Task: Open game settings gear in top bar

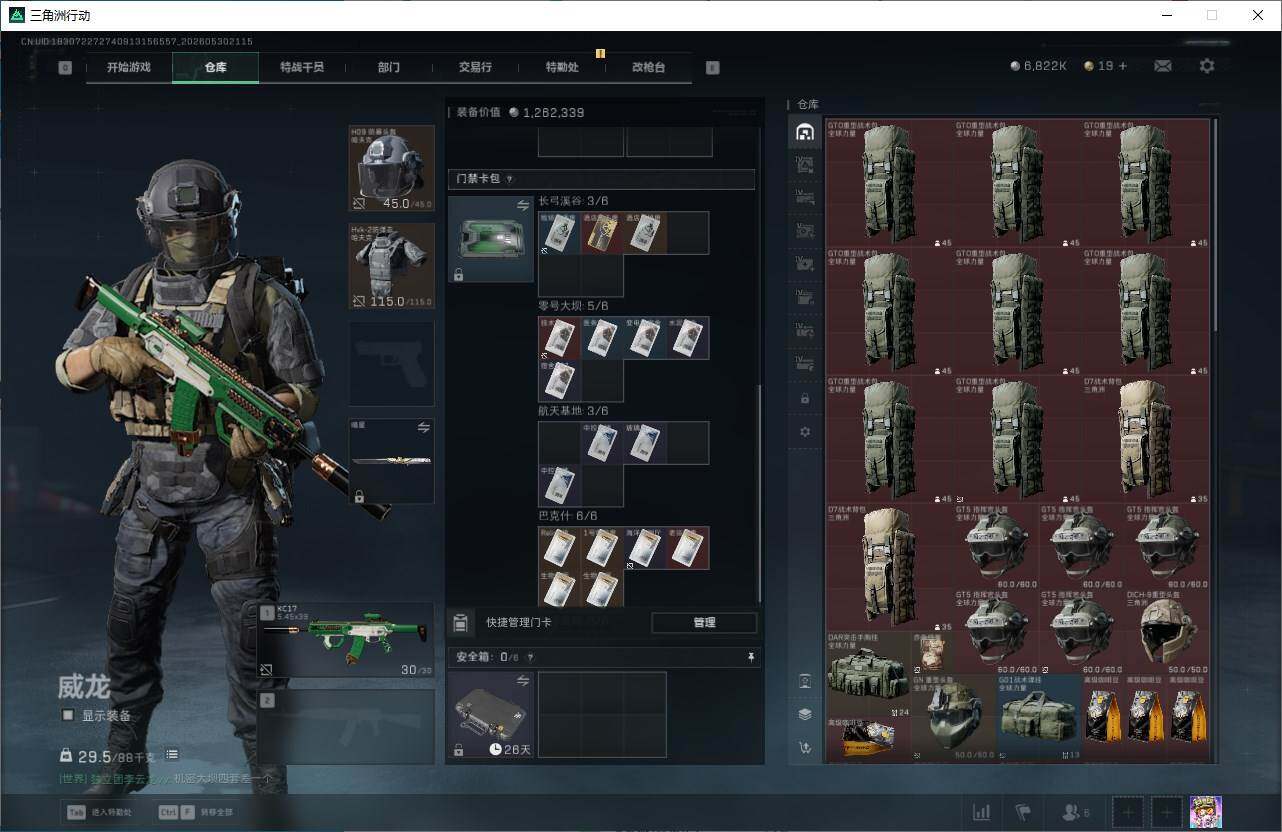Action: coord(1207,66)
